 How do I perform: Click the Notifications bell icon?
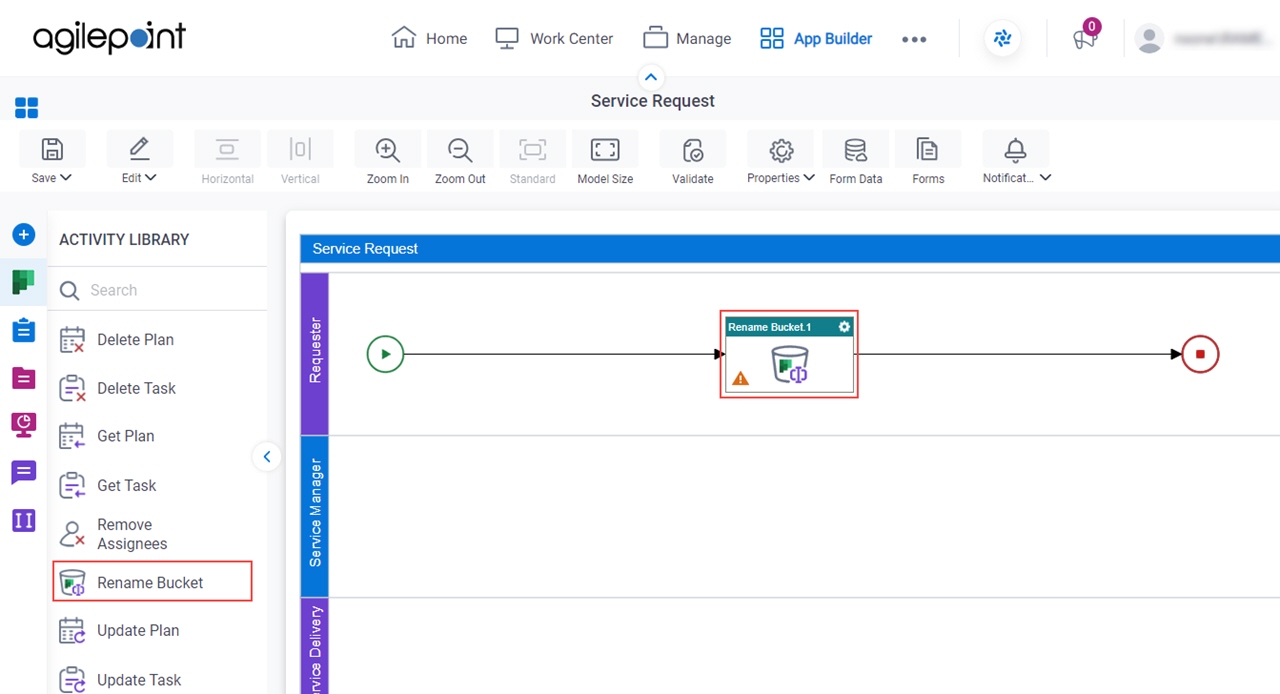1016,150
